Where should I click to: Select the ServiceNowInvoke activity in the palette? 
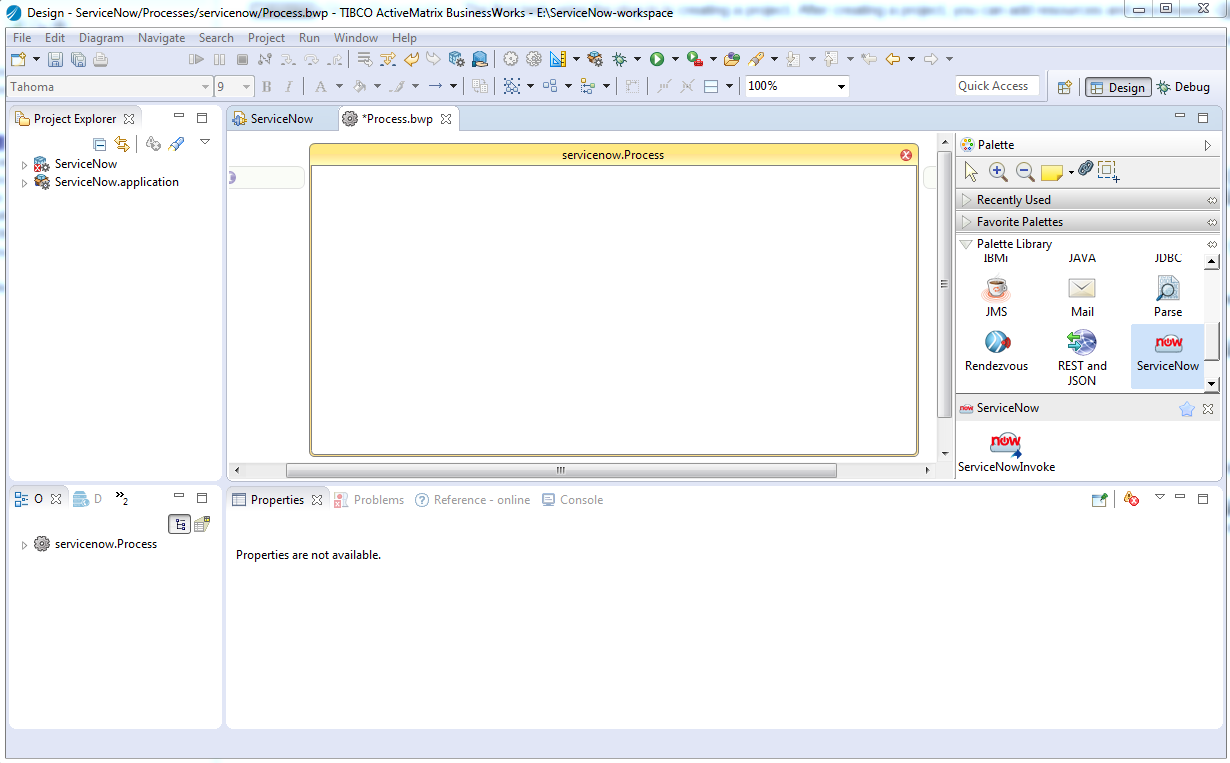coord(1006,452)
